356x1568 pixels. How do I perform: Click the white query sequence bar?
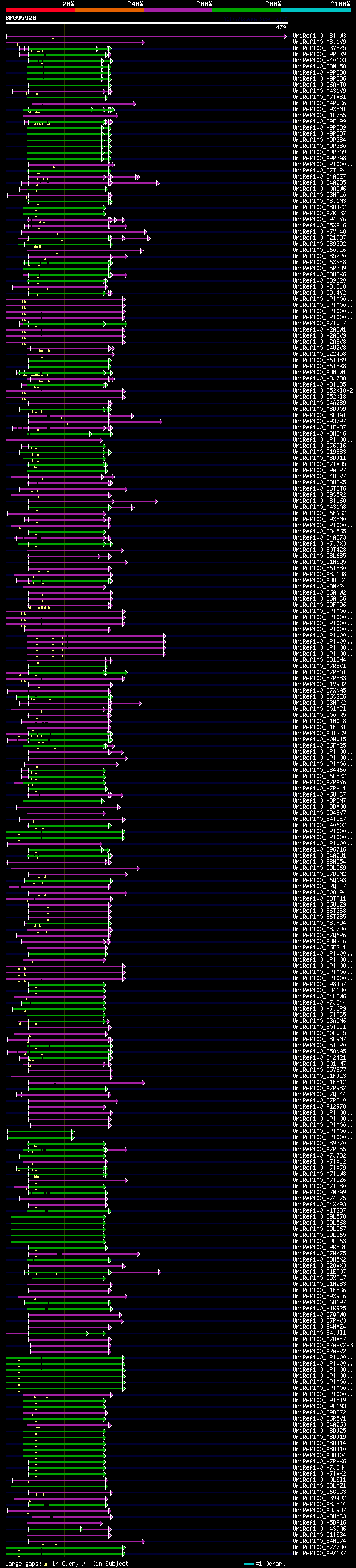pos(147,23)
